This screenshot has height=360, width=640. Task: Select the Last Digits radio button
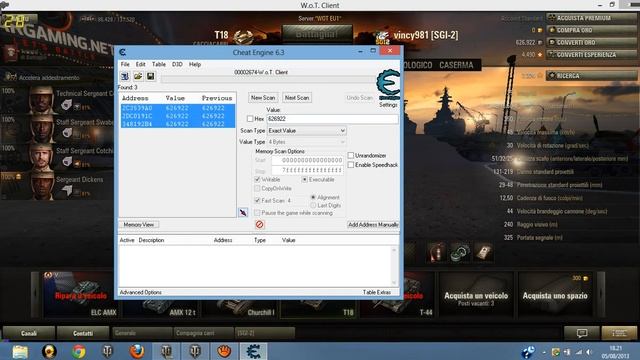point(313,206)
